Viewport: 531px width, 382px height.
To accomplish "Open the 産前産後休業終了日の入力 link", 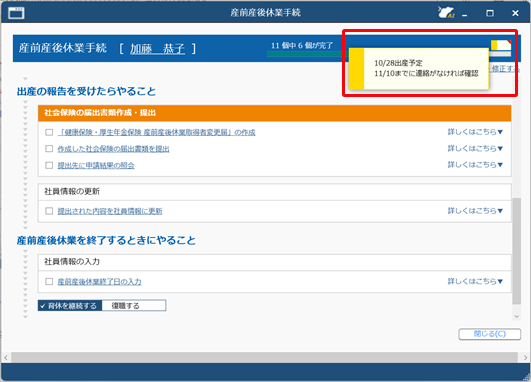I will [99, 281].
